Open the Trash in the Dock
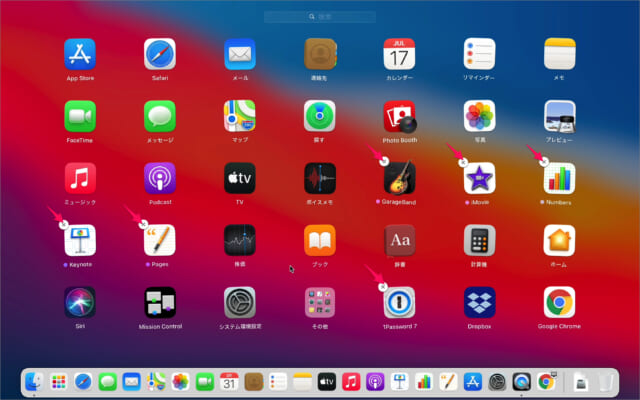The width and height of the screenshot is (640, 400). [606, 382]
